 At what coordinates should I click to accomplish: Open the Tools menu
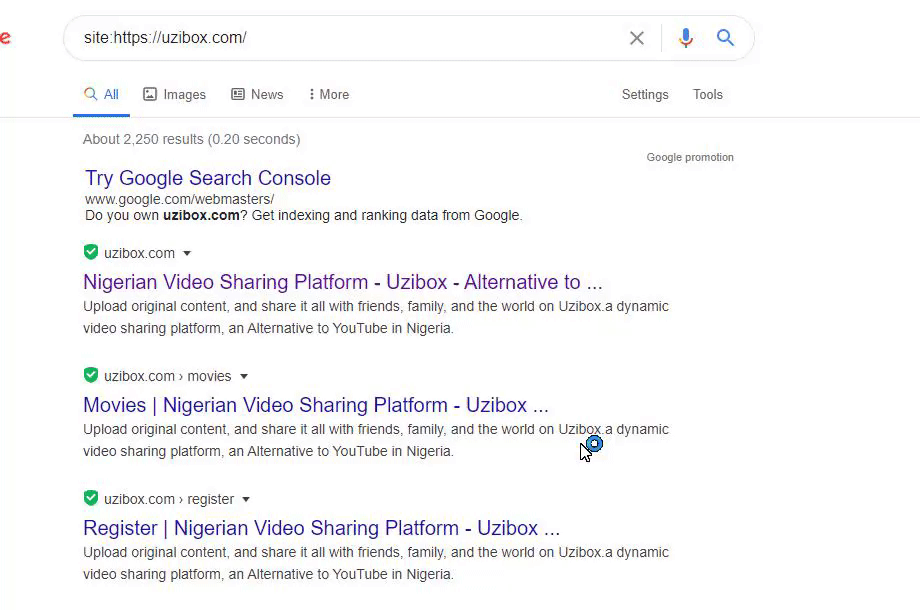click(x=708, y=94)
